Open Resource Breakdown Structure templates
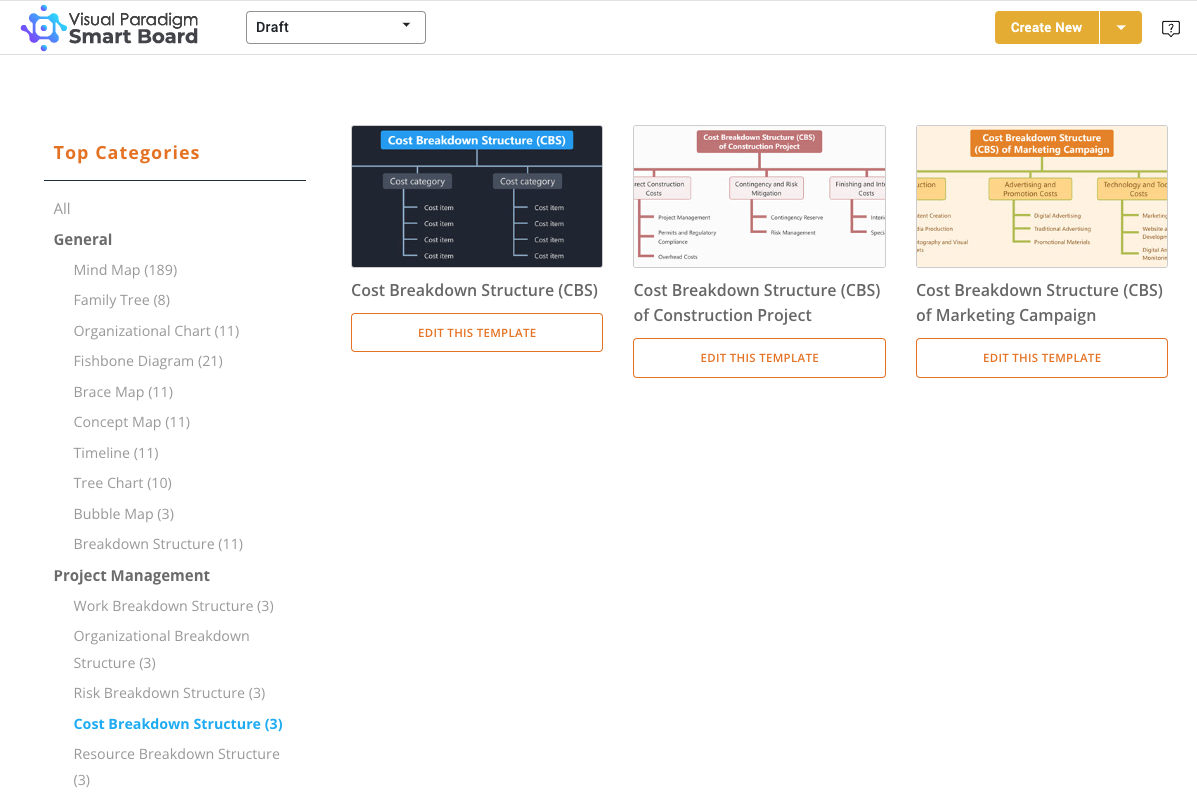 pos(176,753)
